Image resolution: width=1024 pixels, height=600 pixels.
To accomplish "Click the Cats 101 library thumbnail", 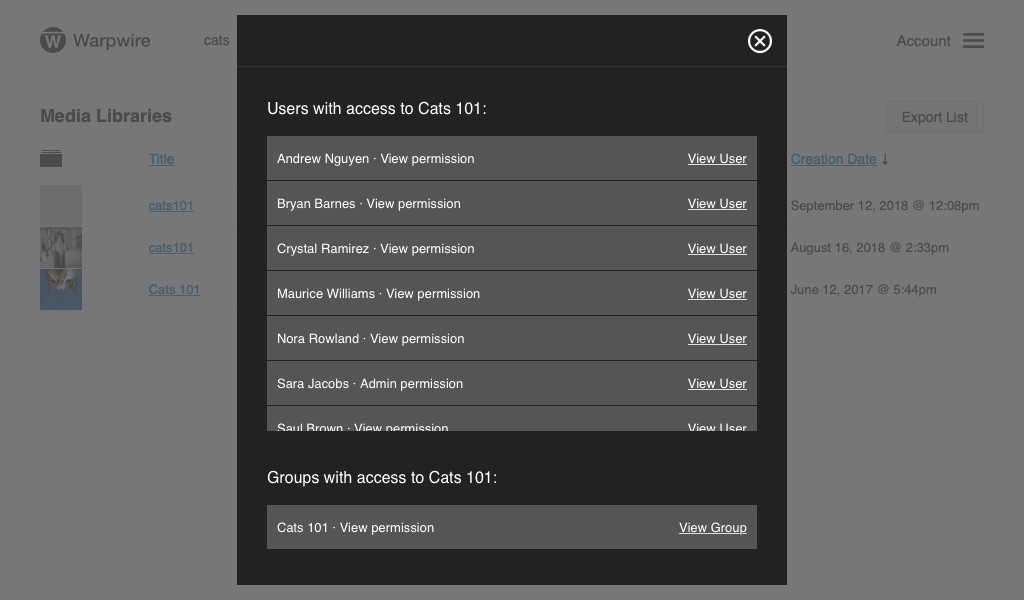I will click(61, 290).
